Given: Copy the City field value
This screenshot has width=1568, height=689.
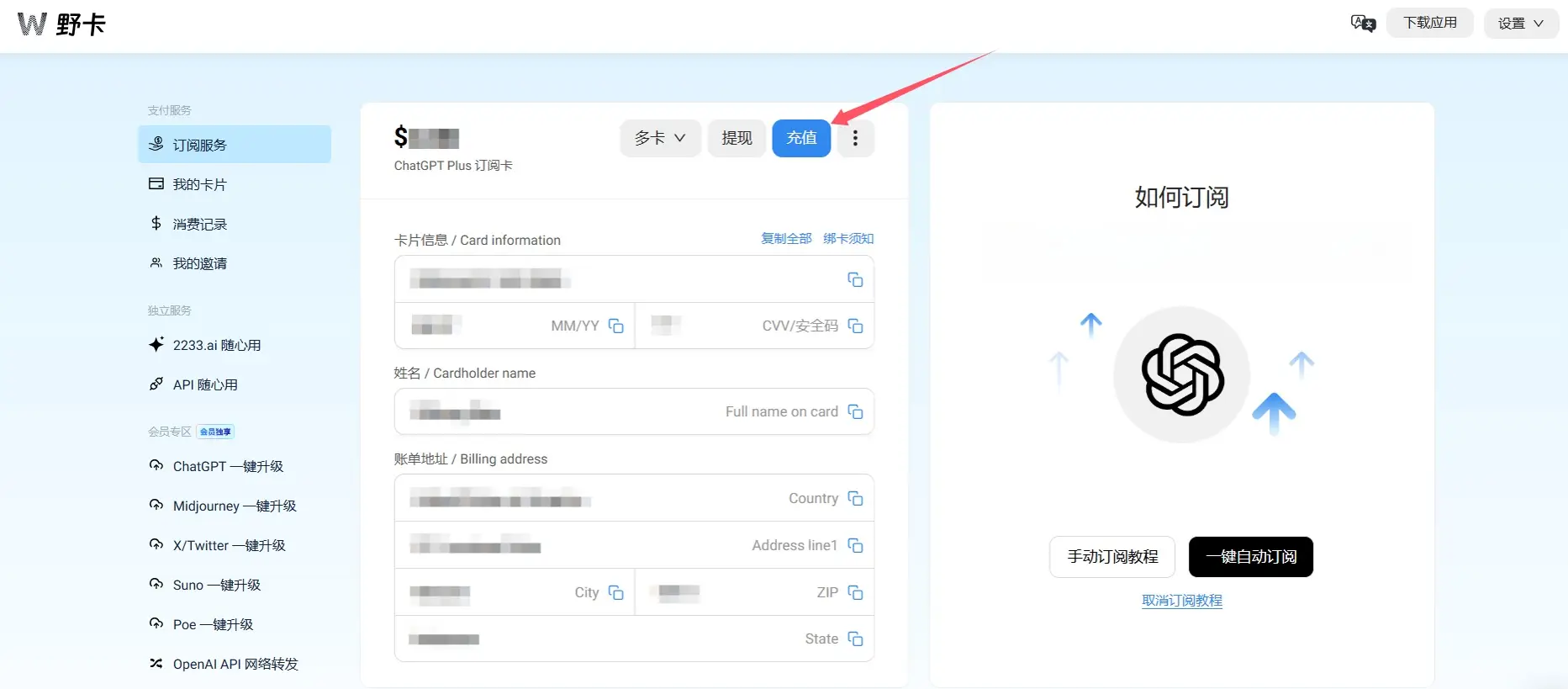Looking at the screenshot, I should [x=616, y=592].
